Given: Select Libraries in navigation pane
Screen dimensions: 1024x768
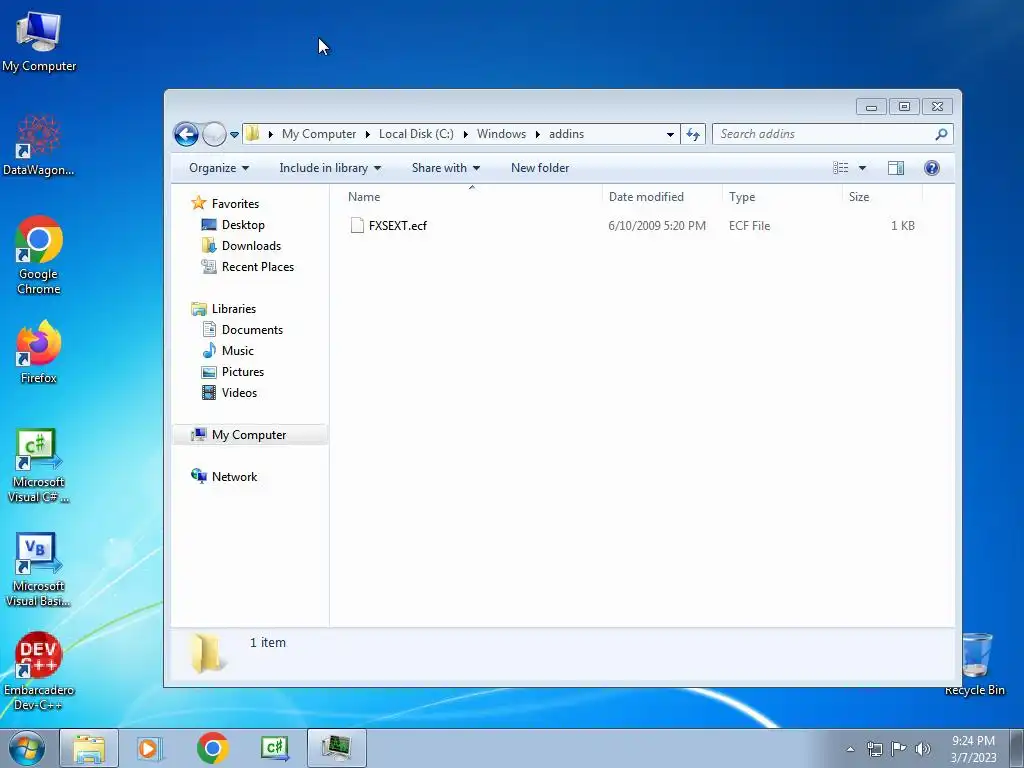Looking at the screenshot, I should [234, 309].
